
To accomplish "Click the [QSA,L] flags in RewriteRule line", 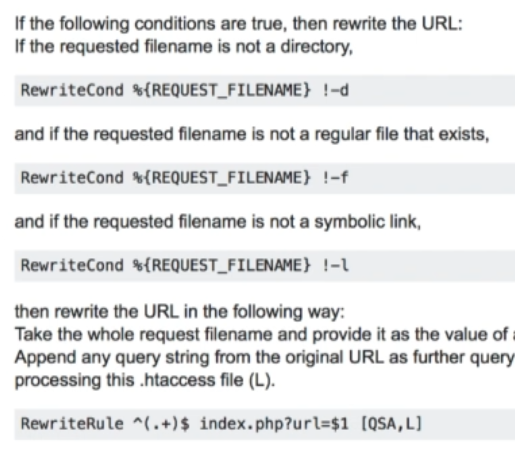I will tap(392, 424).
